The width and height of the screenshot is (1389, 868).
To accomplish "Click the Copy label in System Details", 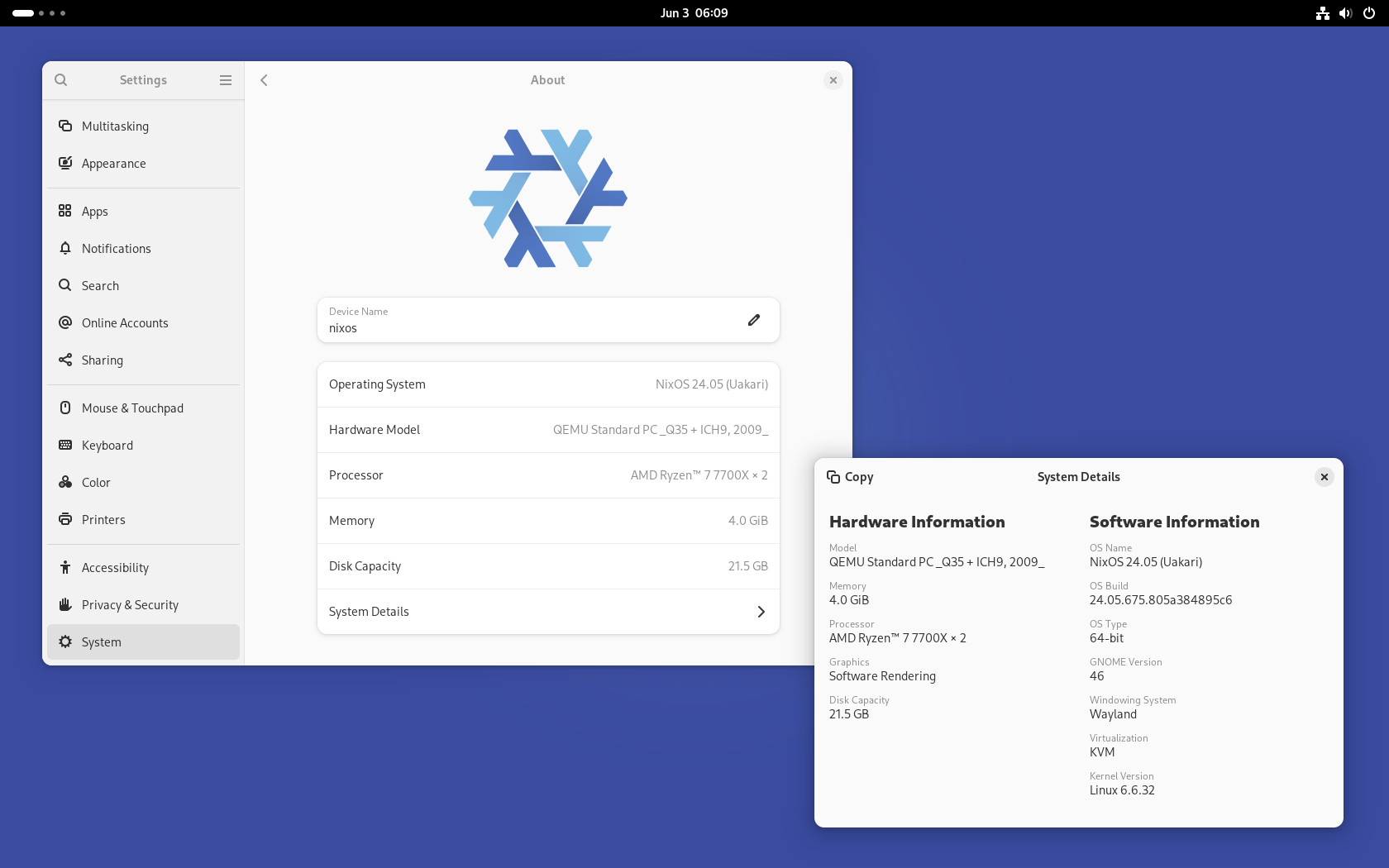I will [x=859, y=477].
